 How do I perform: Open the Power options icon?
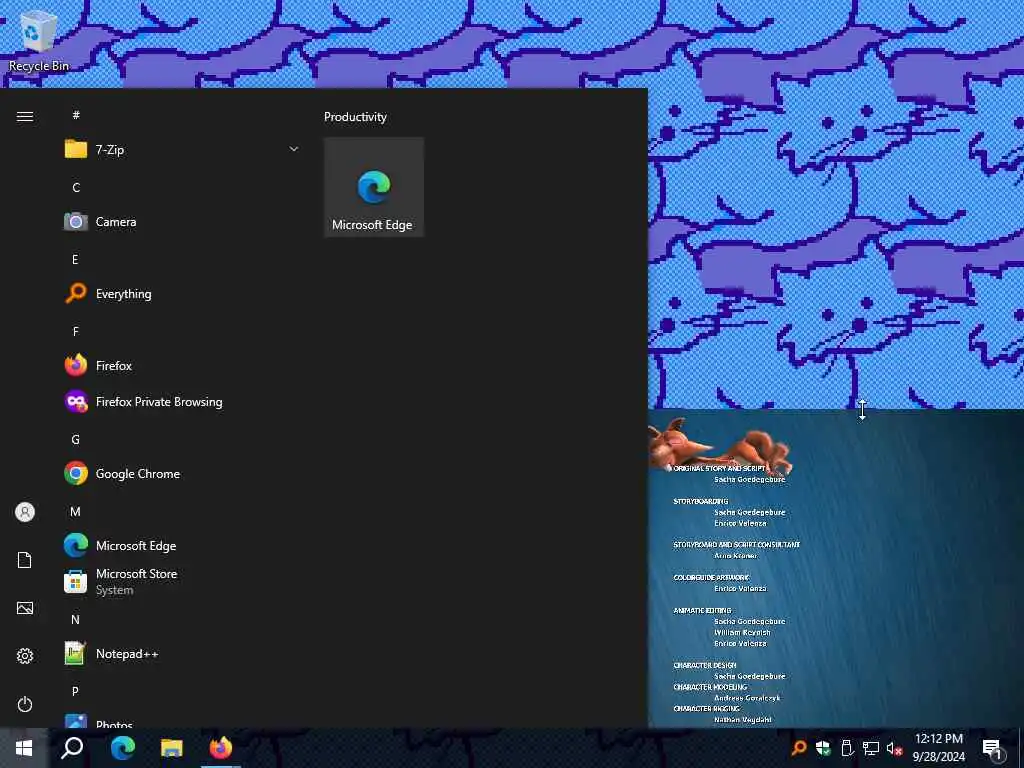[25, 704]
